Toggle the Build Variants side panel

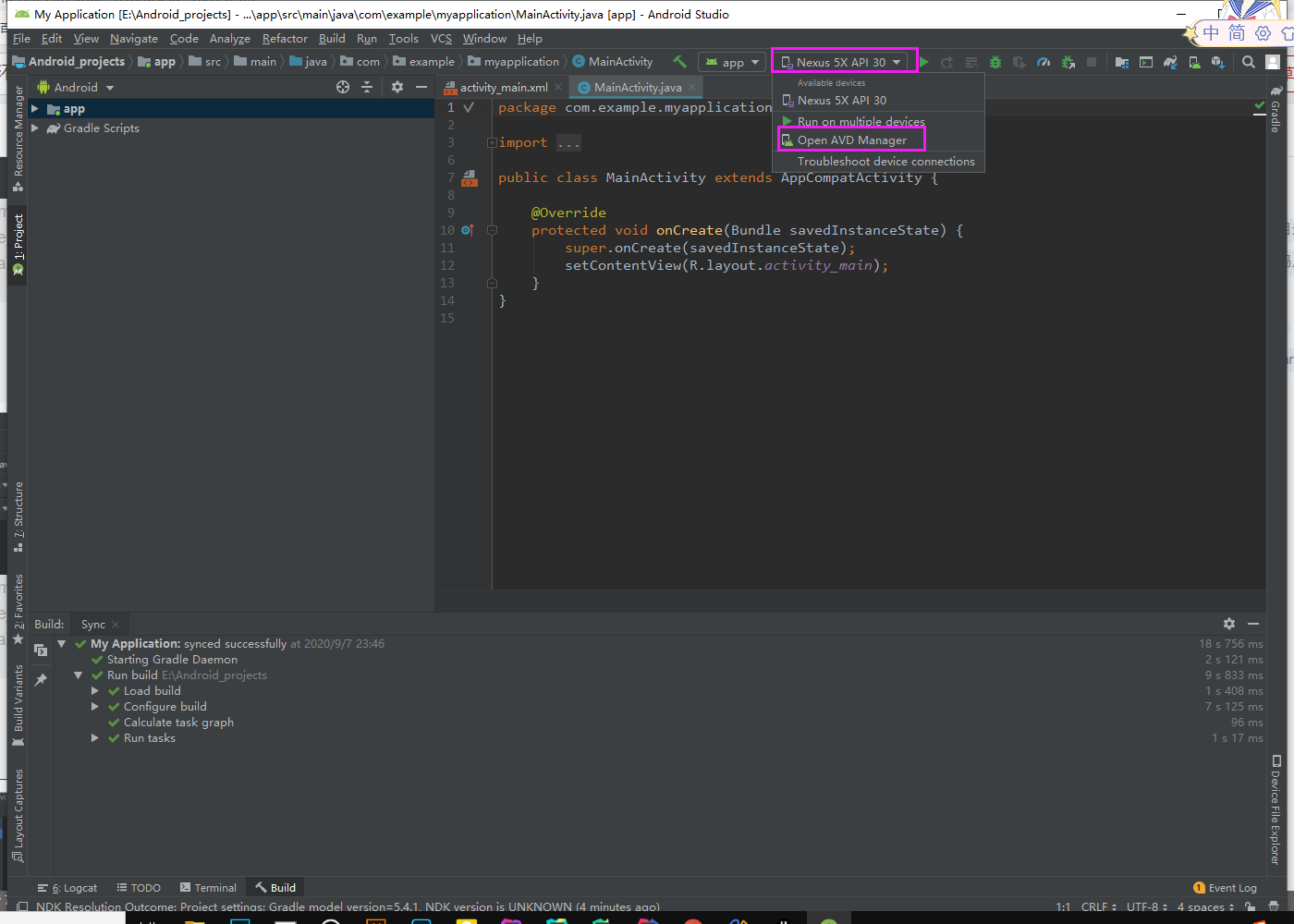(x=18, y=706)
